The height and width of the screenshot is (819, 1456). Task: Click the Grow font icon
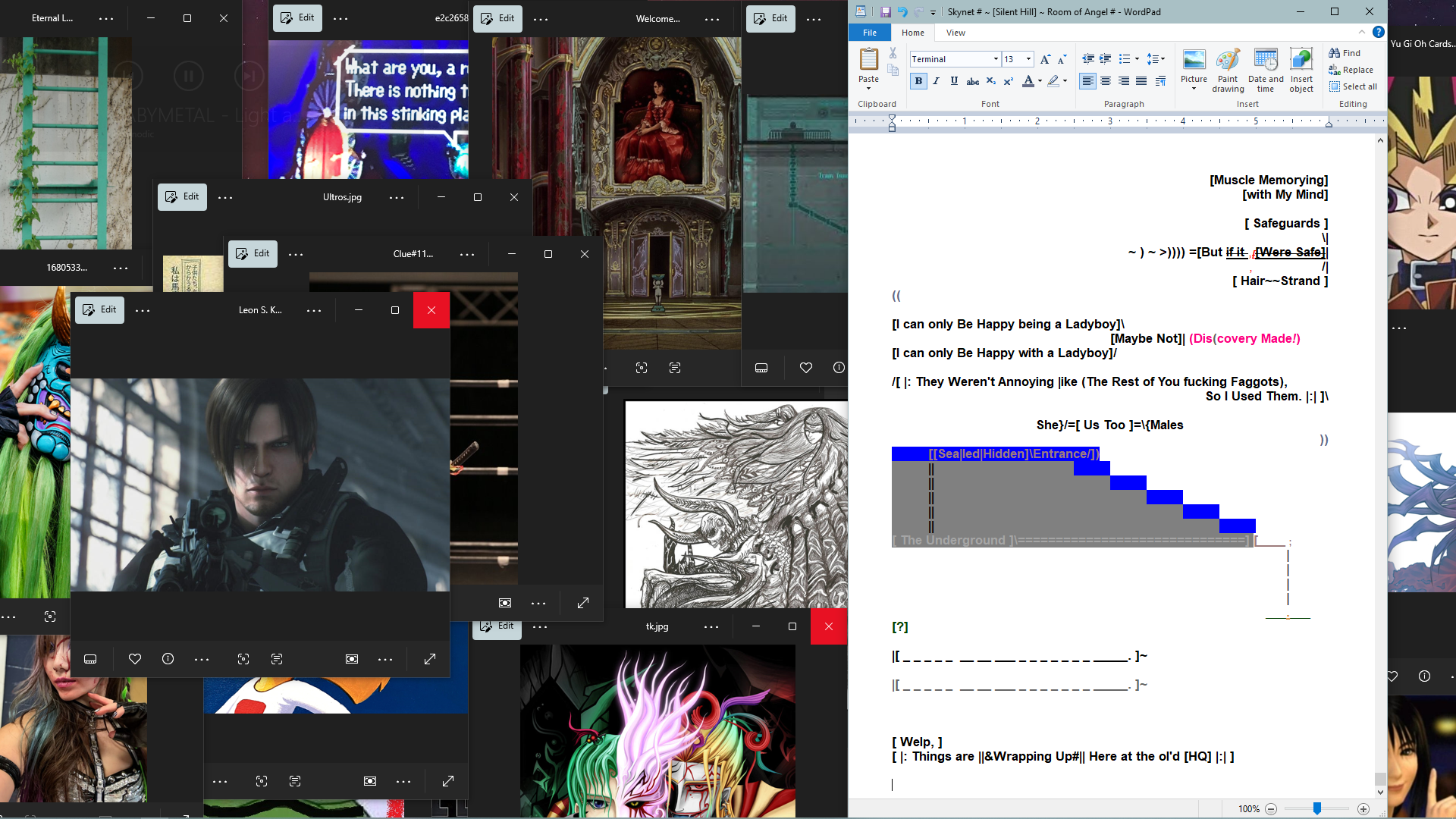(1045, 59)
